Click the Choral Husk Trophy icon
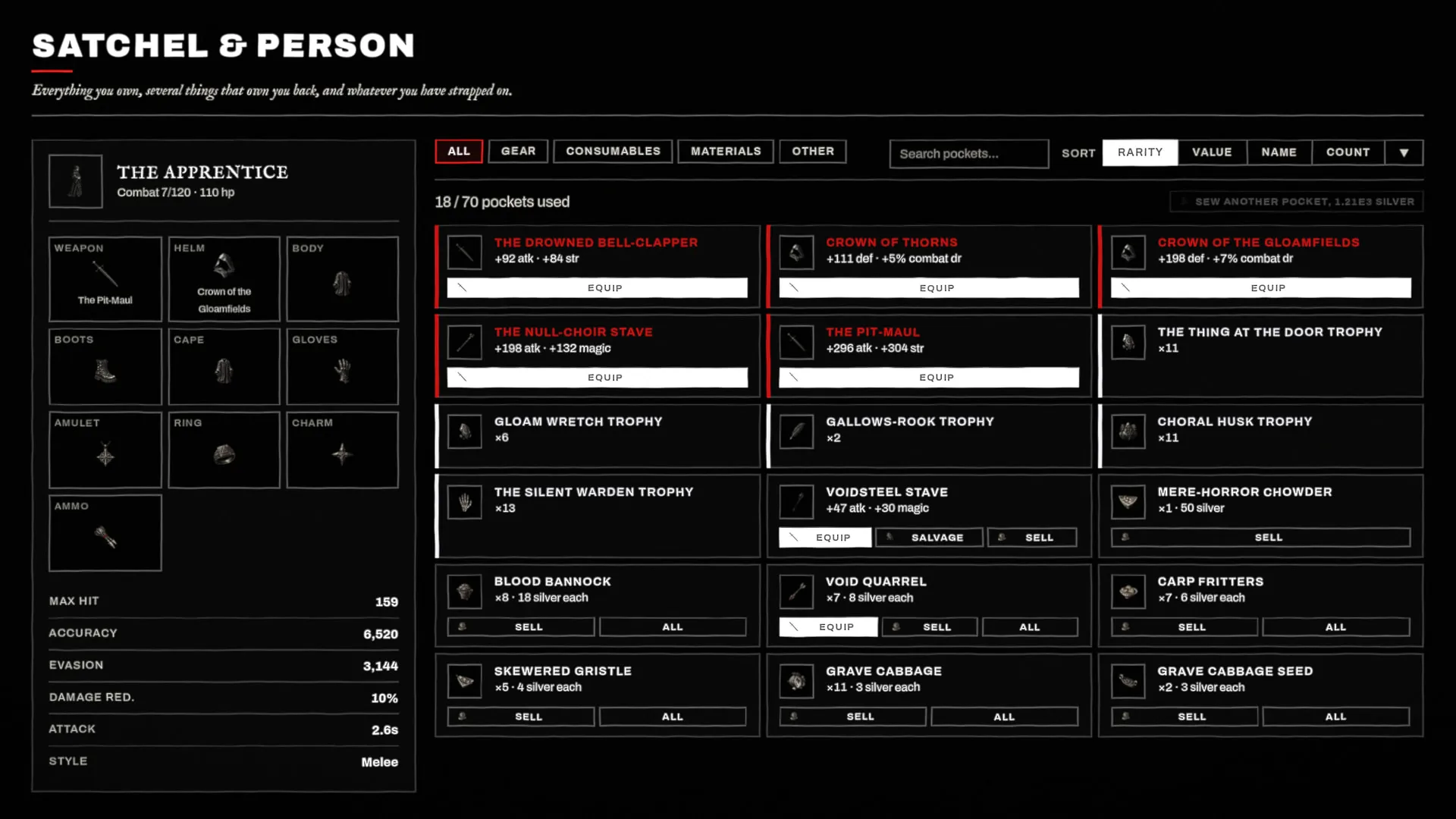The width and height of the screenshot is (1456, 819). tap(1128, 431)
